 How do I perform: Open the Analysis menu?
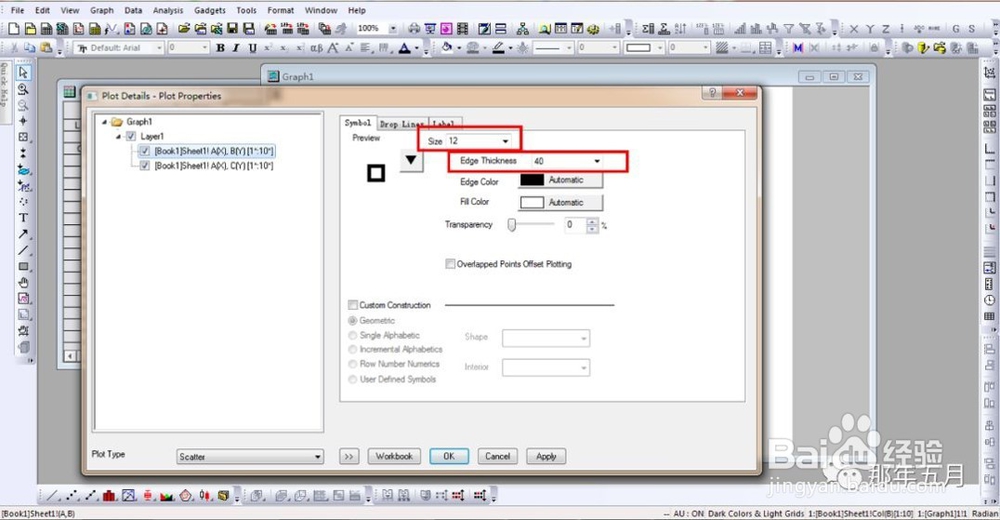coord(168,10)
